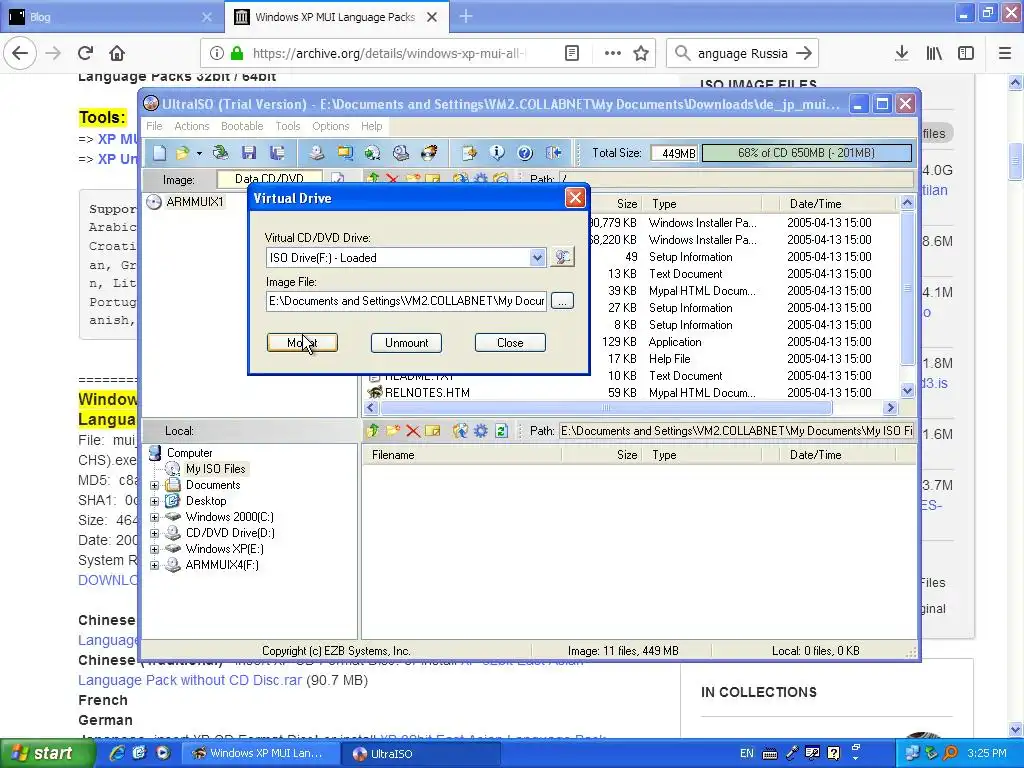1024x768 pixels.
Task: Open the dropdown arrow beside the Open icon
Action: click(x=199, y=153)
